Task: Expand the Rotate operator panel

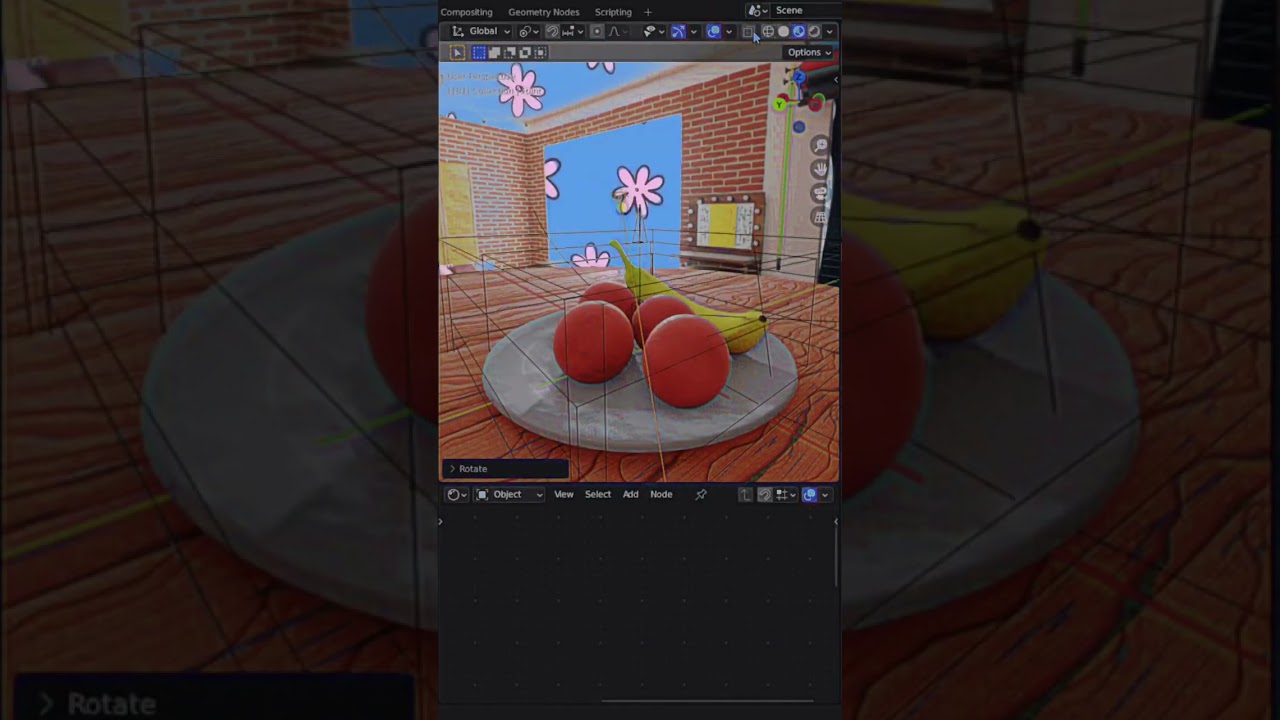Action: click(x=505, y=468)
